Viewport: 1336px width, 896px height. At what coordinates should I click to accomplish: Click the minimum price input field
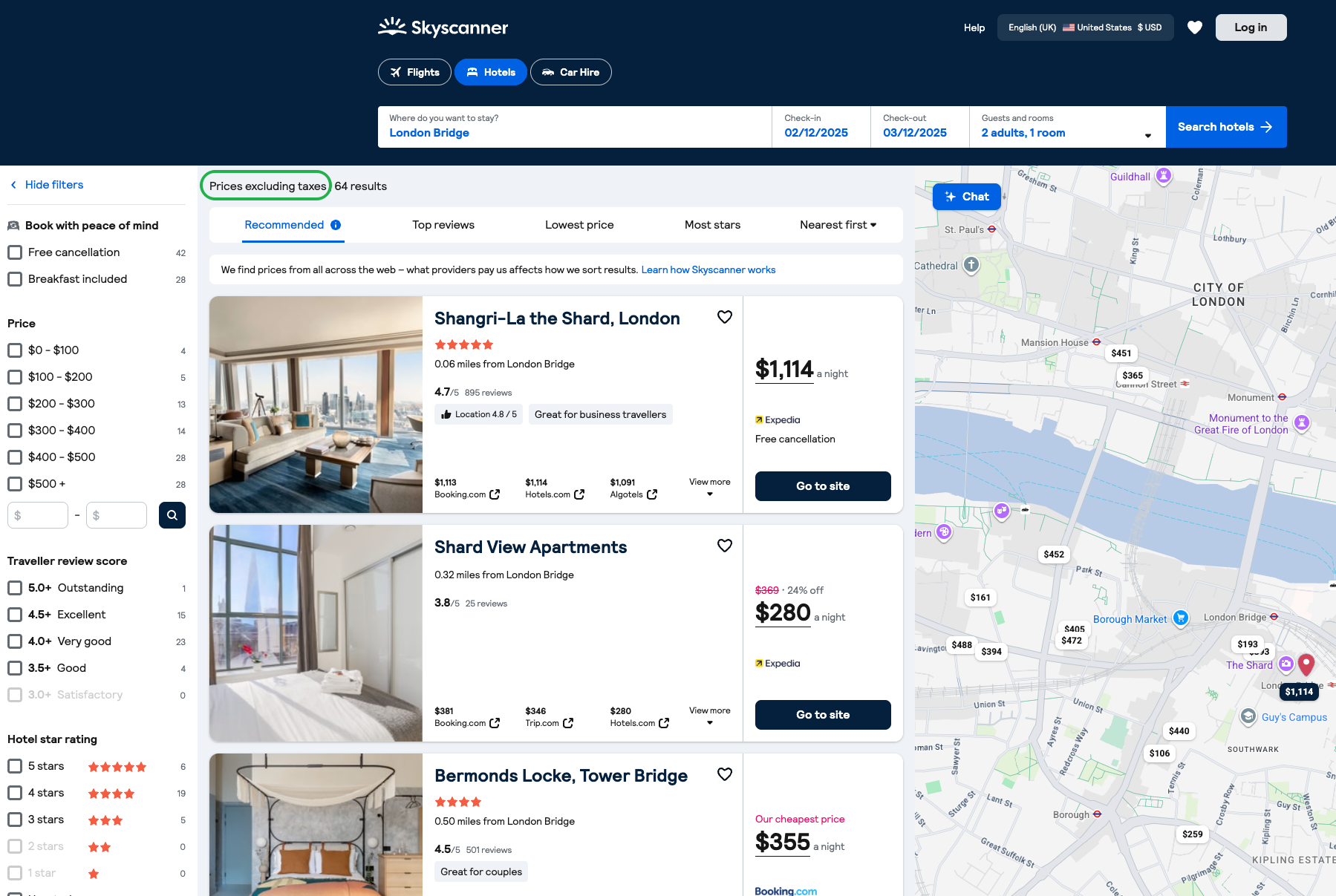click(x=38, y=515)
